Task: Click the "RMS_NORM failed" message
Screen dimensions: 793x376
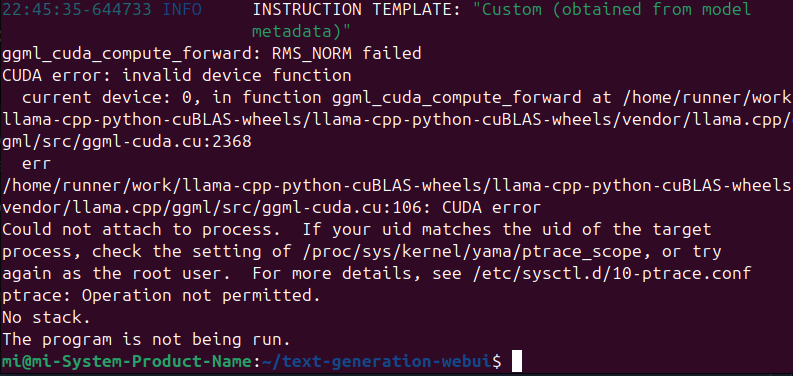Action: (346, 54)
